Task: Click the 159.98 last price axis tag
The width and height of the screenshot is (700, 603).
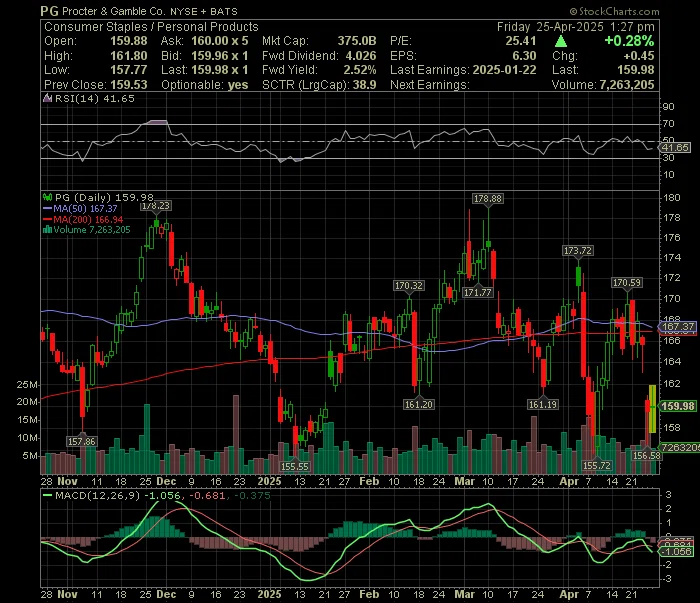Action: coord(677,406)
